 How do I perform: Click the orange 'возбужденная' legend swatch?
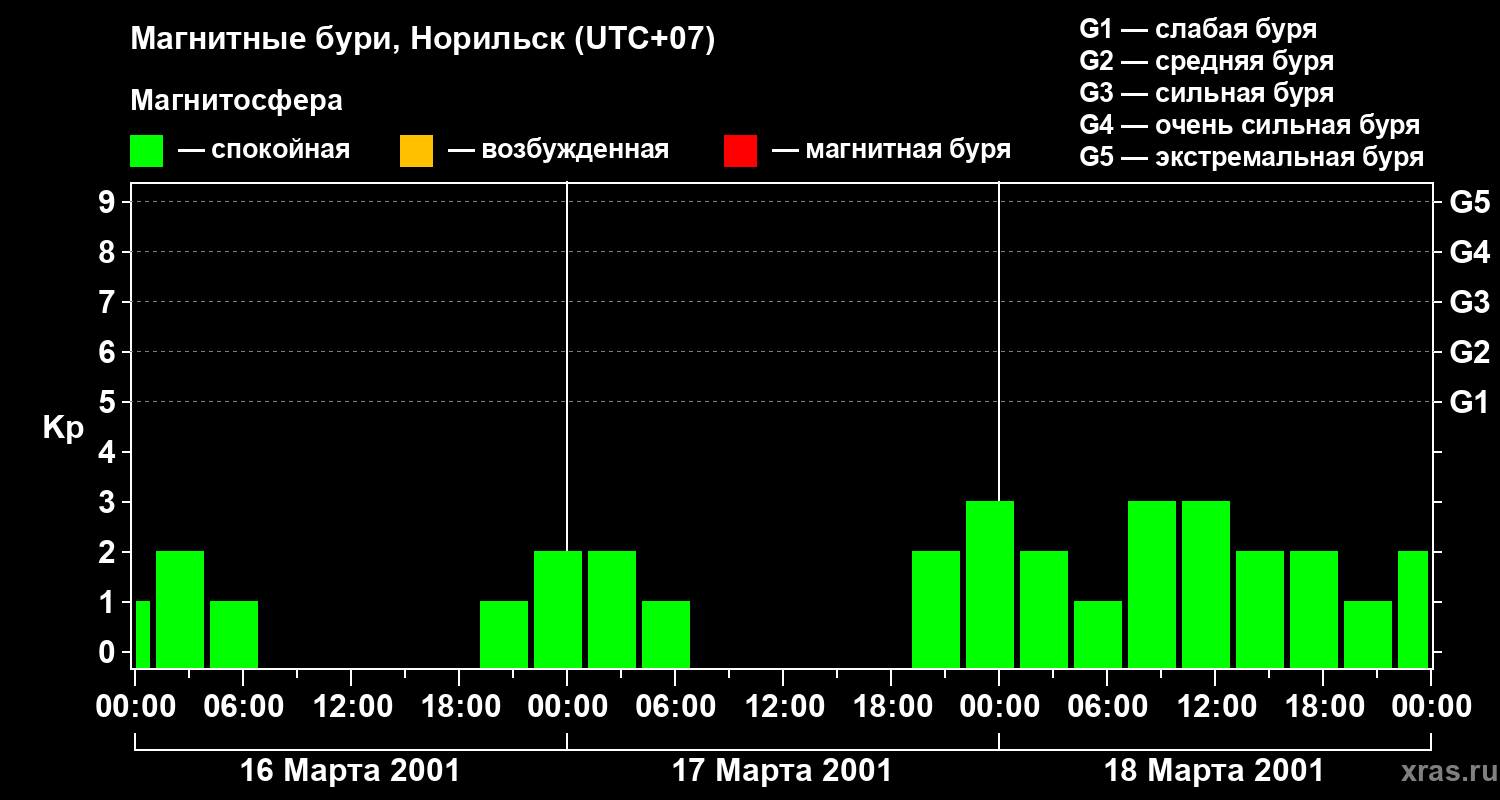[416, 151]
